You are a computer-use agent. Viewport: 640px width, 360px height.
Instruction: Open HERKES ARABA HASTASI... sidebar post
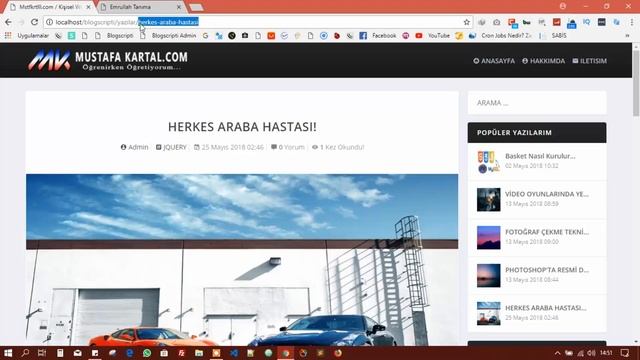546,308
